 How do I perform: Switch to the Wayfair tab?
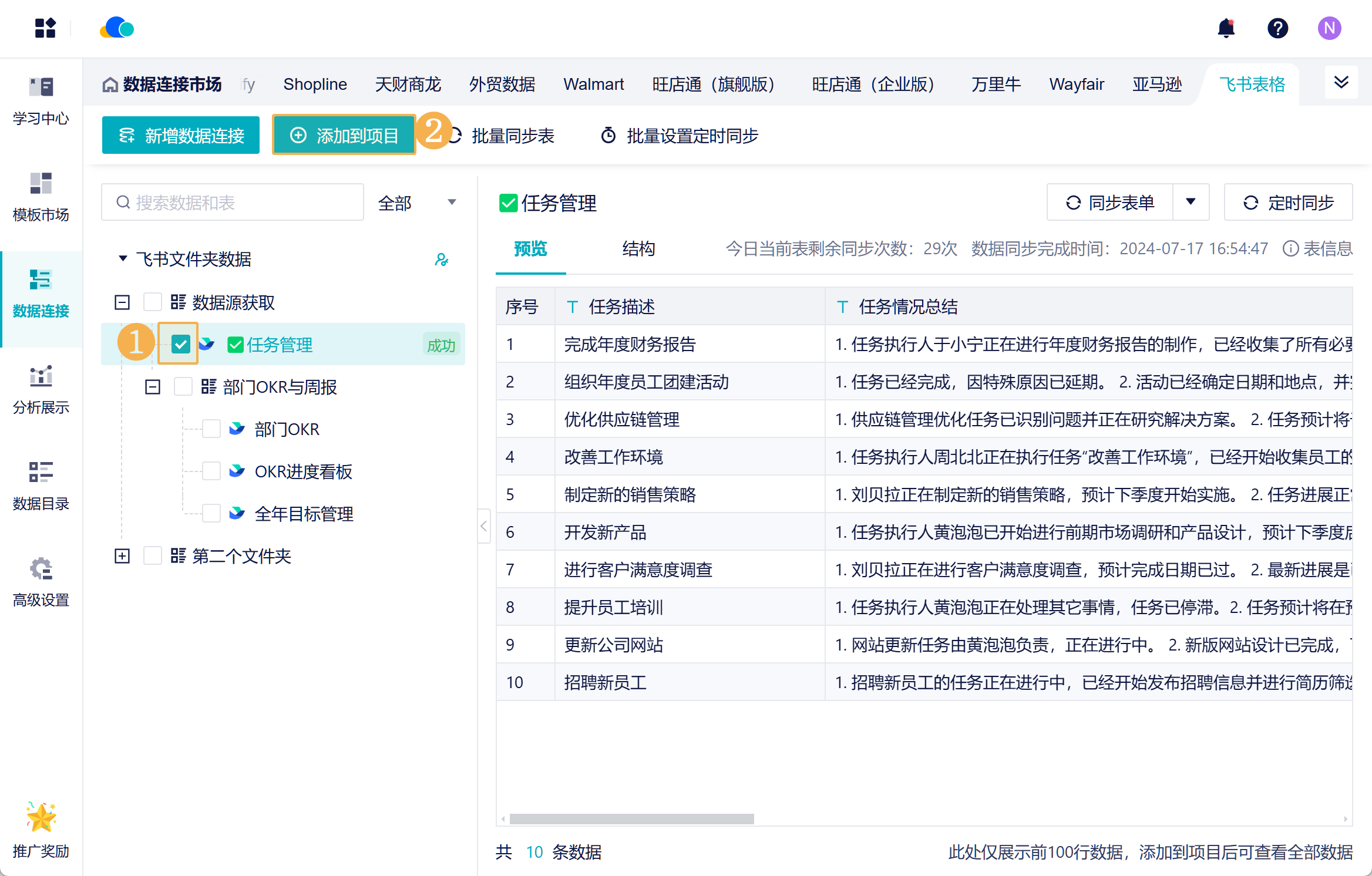[x=1077, y=85]
